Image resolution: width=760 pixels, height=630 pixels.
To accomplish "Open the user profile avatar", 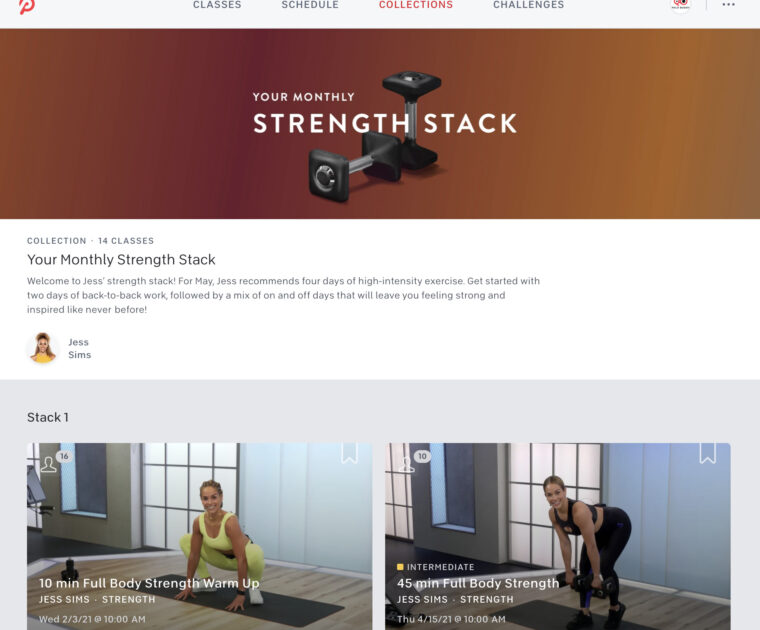I will [681, 5].
